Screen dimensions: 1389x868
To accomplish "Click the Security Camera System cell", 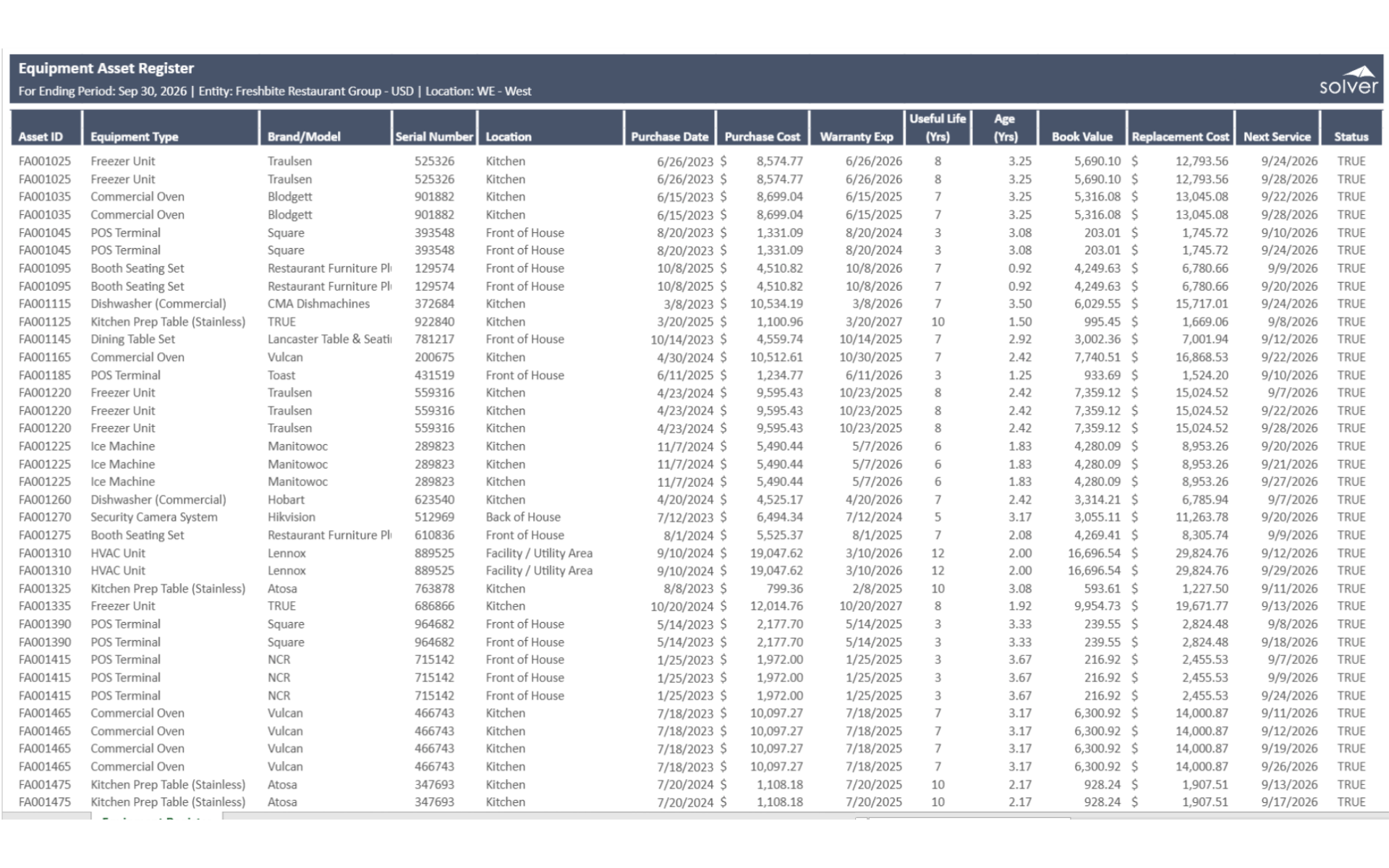I will click(153, 517).
